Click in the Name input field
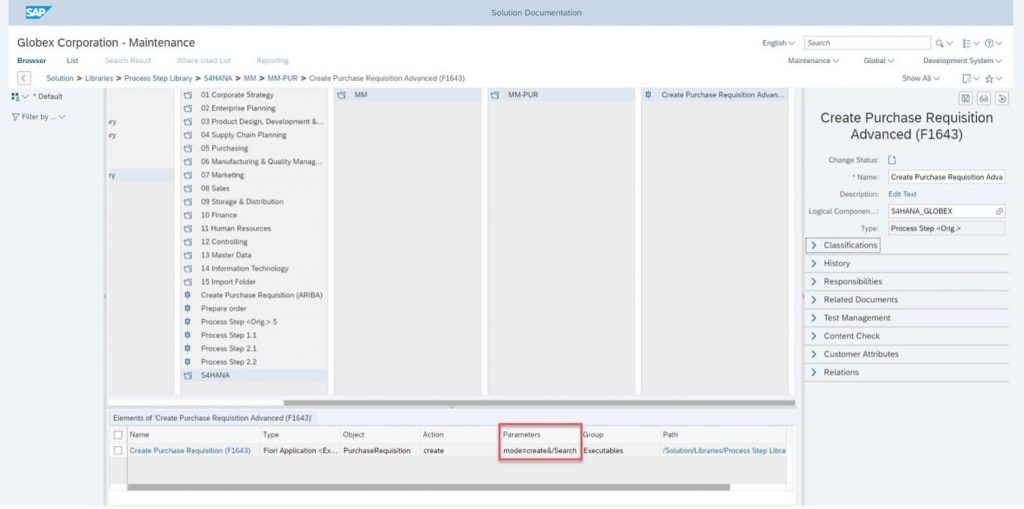1024x509 pixels. [946, 177]
